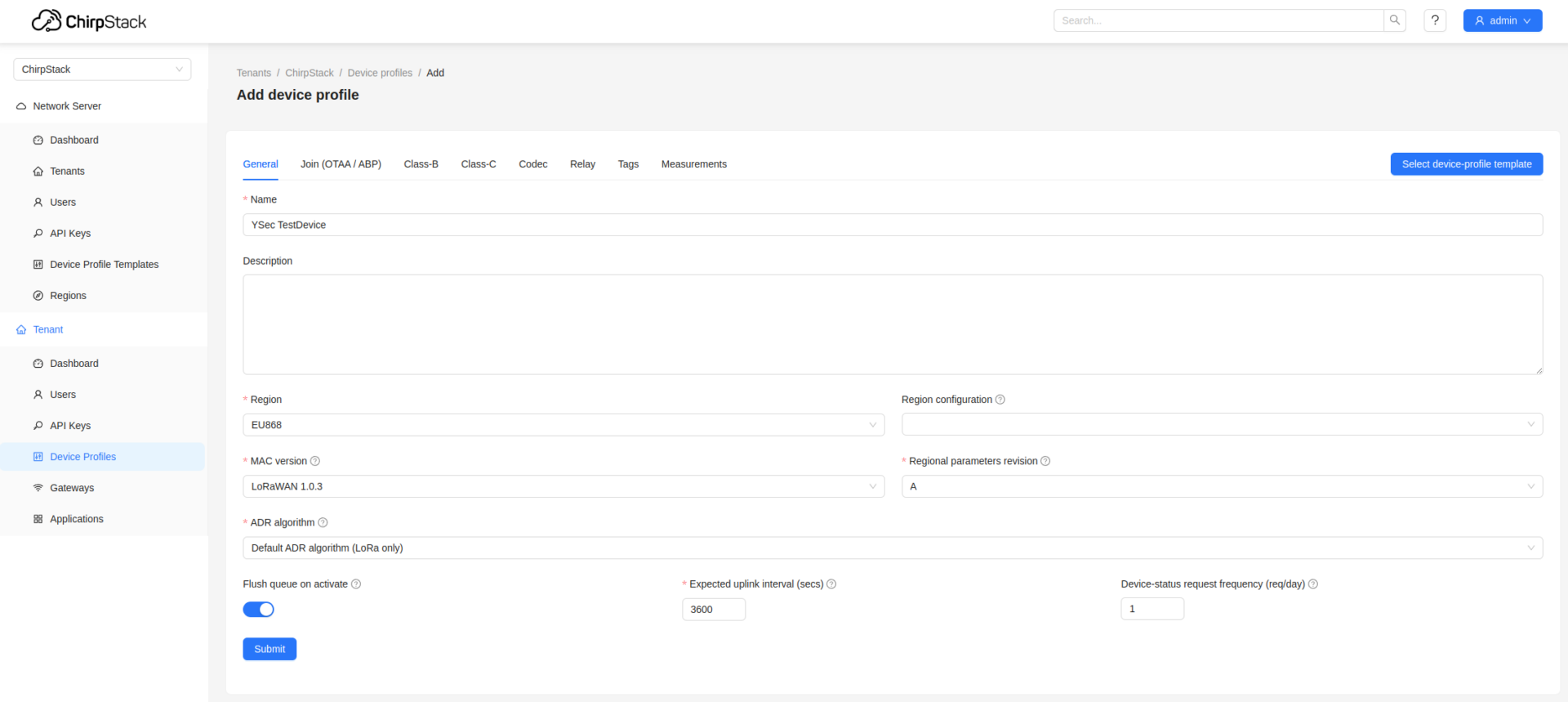The height and width of the screenshot is (702, 1568).
Task: Click the Submit button
Action: click(x=269, y=649)
